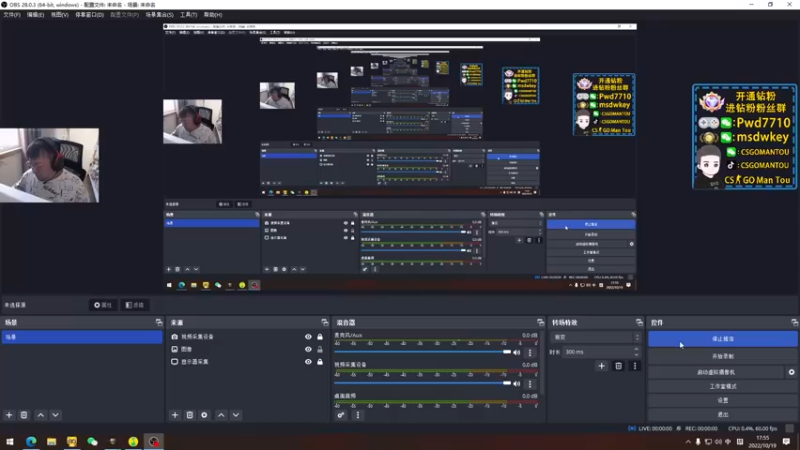Add a new scene with the plus icon
800x450 pixels.
[x=9, y=415]
